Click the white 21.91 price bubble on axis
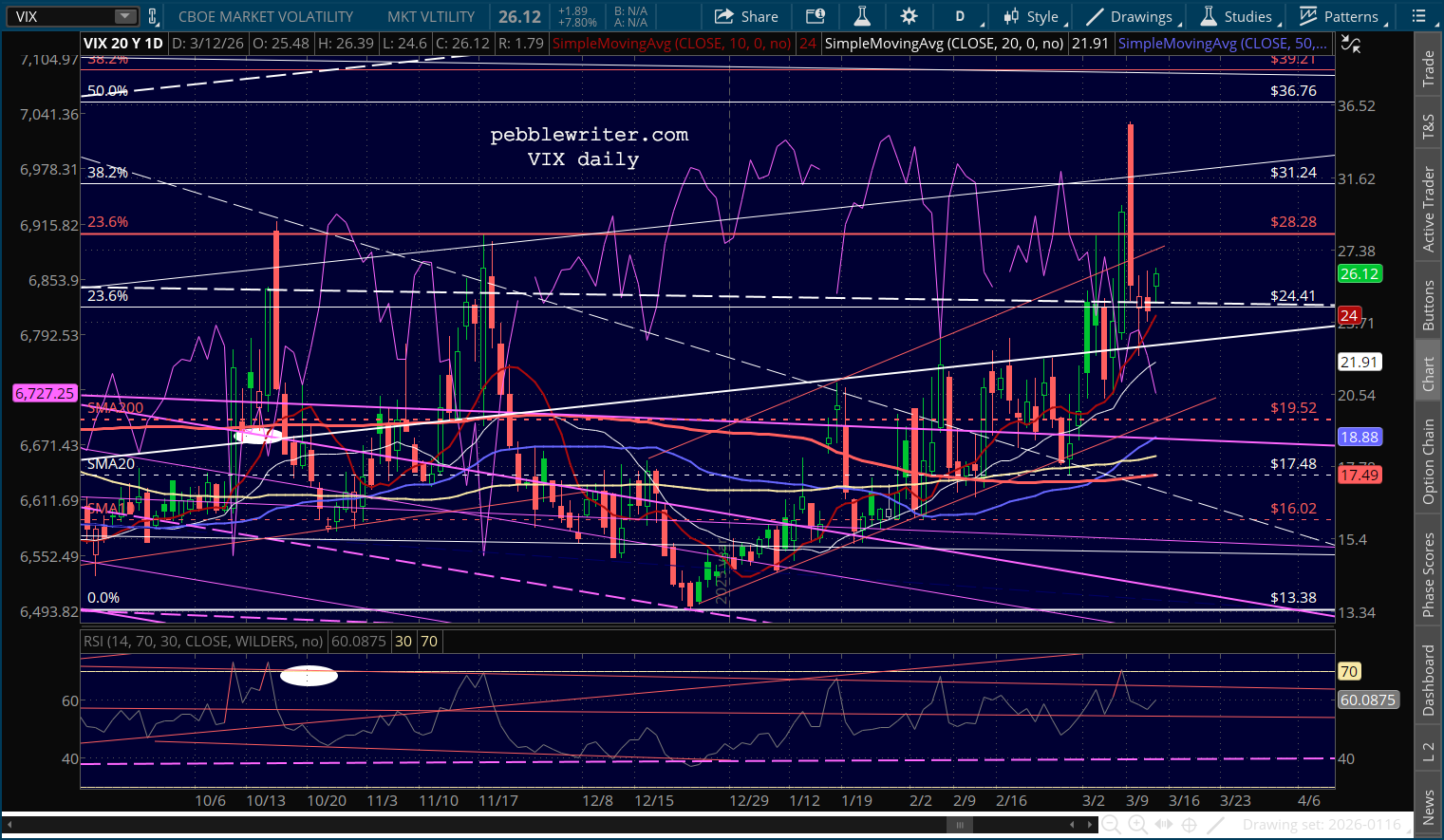 click(x=1360, y=363)
